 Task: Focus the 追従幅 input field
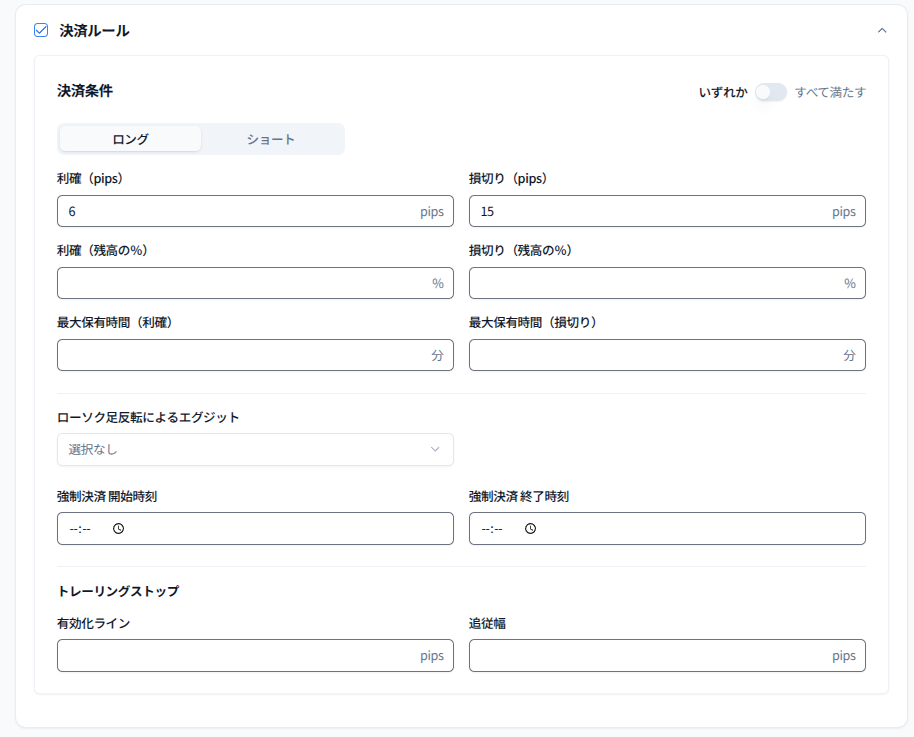(647, 656)
